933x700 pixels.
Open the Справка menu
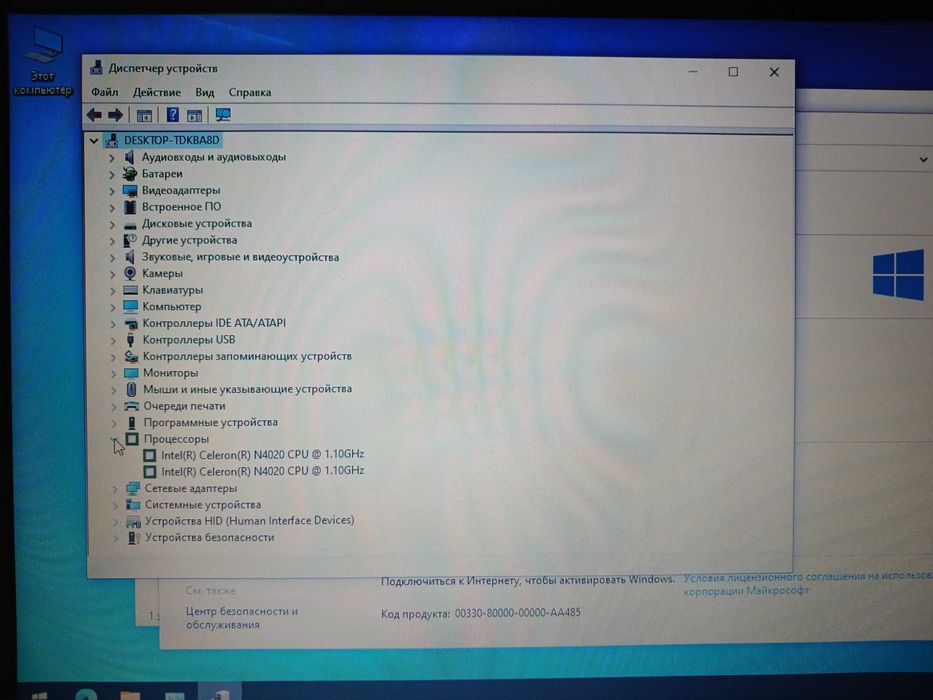click(250, 92)
